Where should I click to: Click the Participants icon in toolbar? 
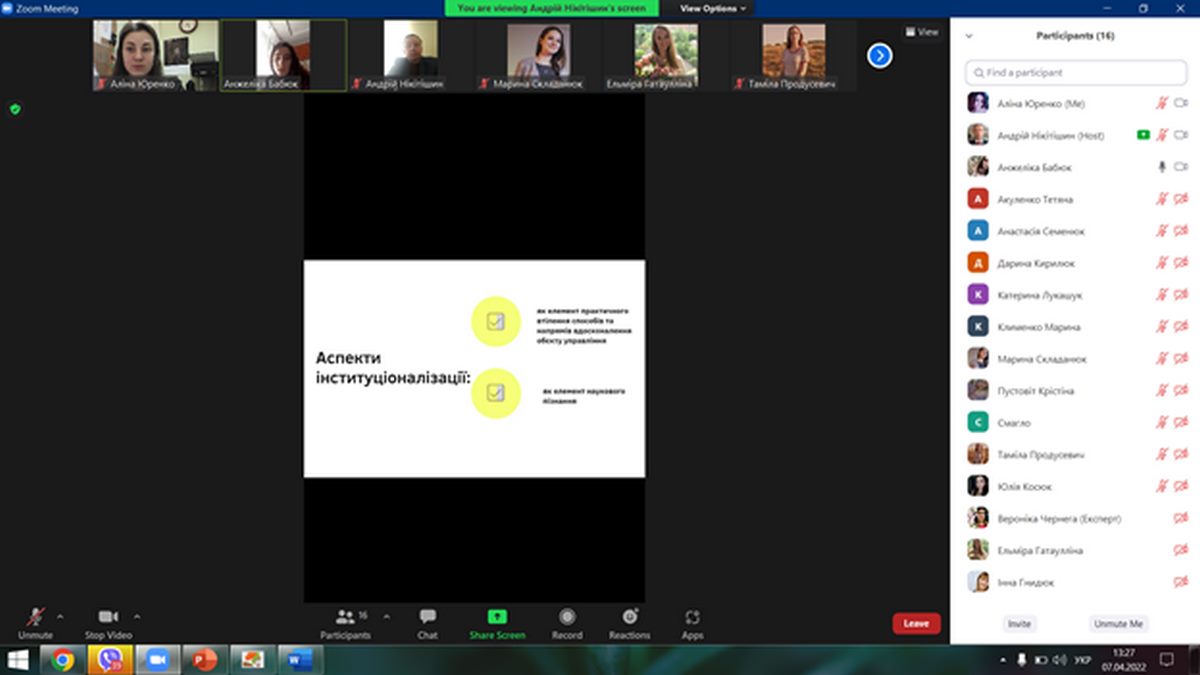coord(346,617)
